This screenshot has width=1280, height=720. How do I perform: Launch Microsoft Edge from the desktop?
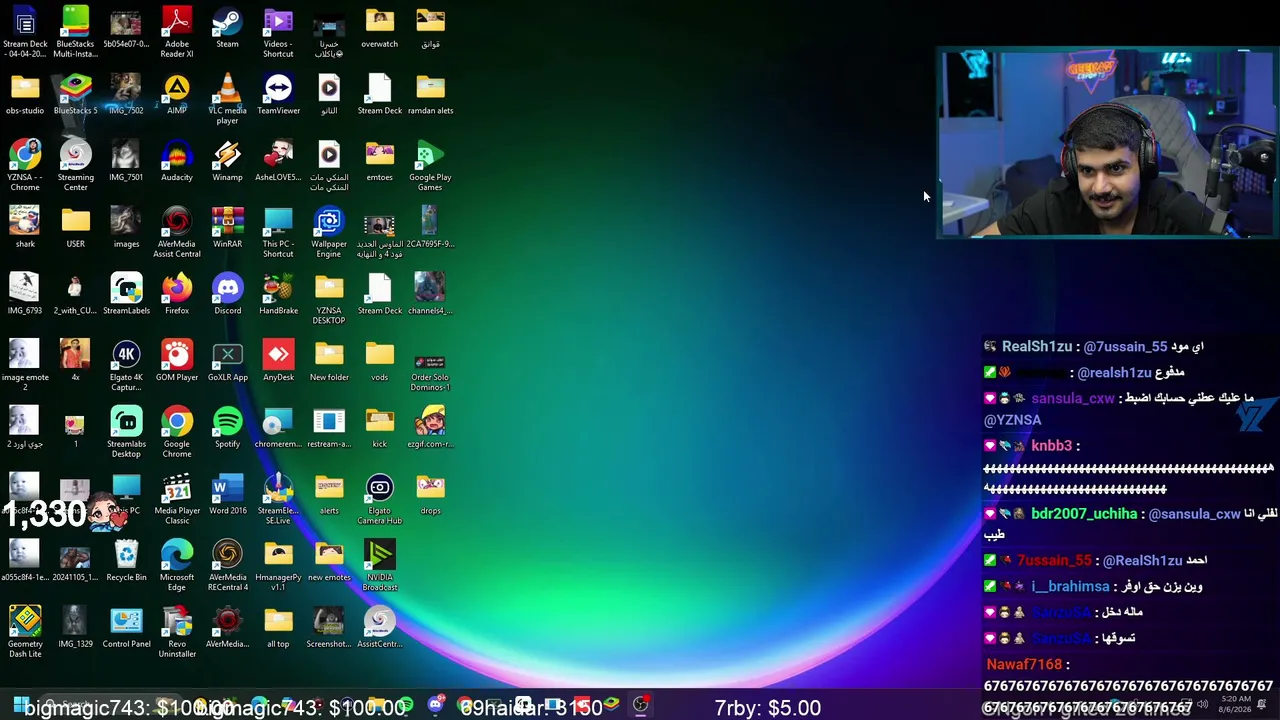[x=177, y=566]
